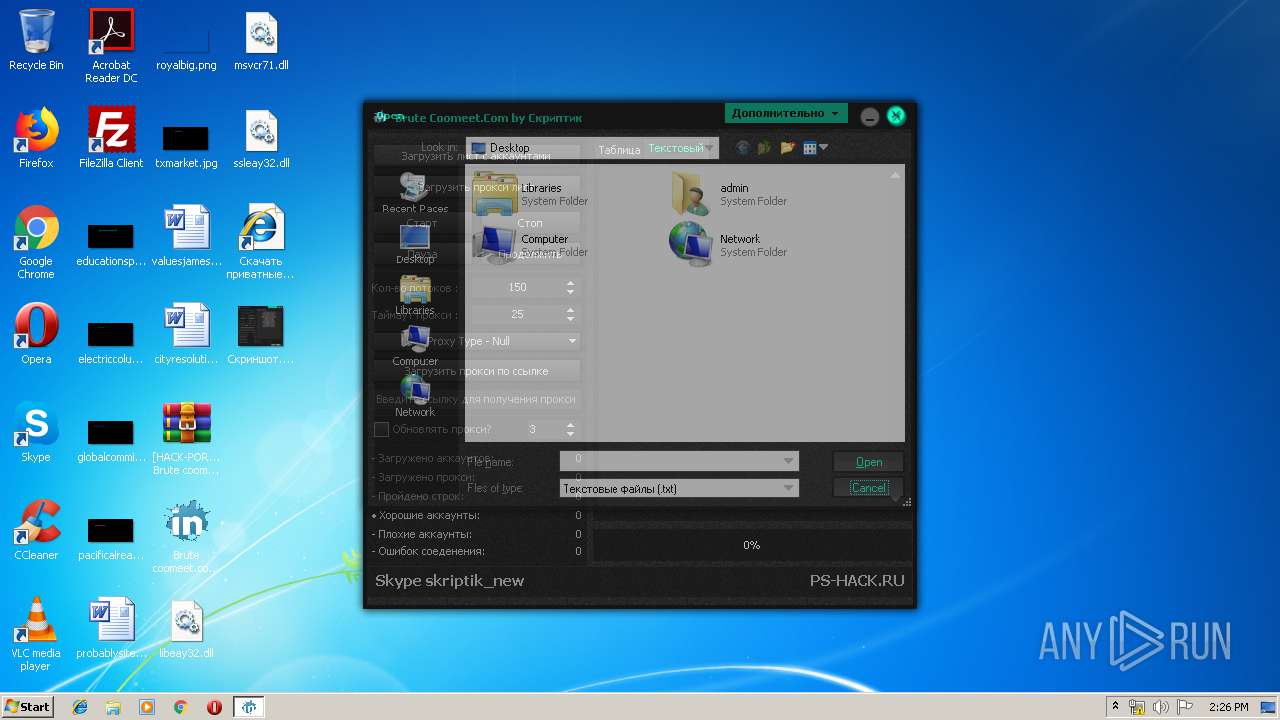The height and width of the screenshot is (720, 1280).
Task: Select the Opera desktop icon
Action: [x=36, y=334]
